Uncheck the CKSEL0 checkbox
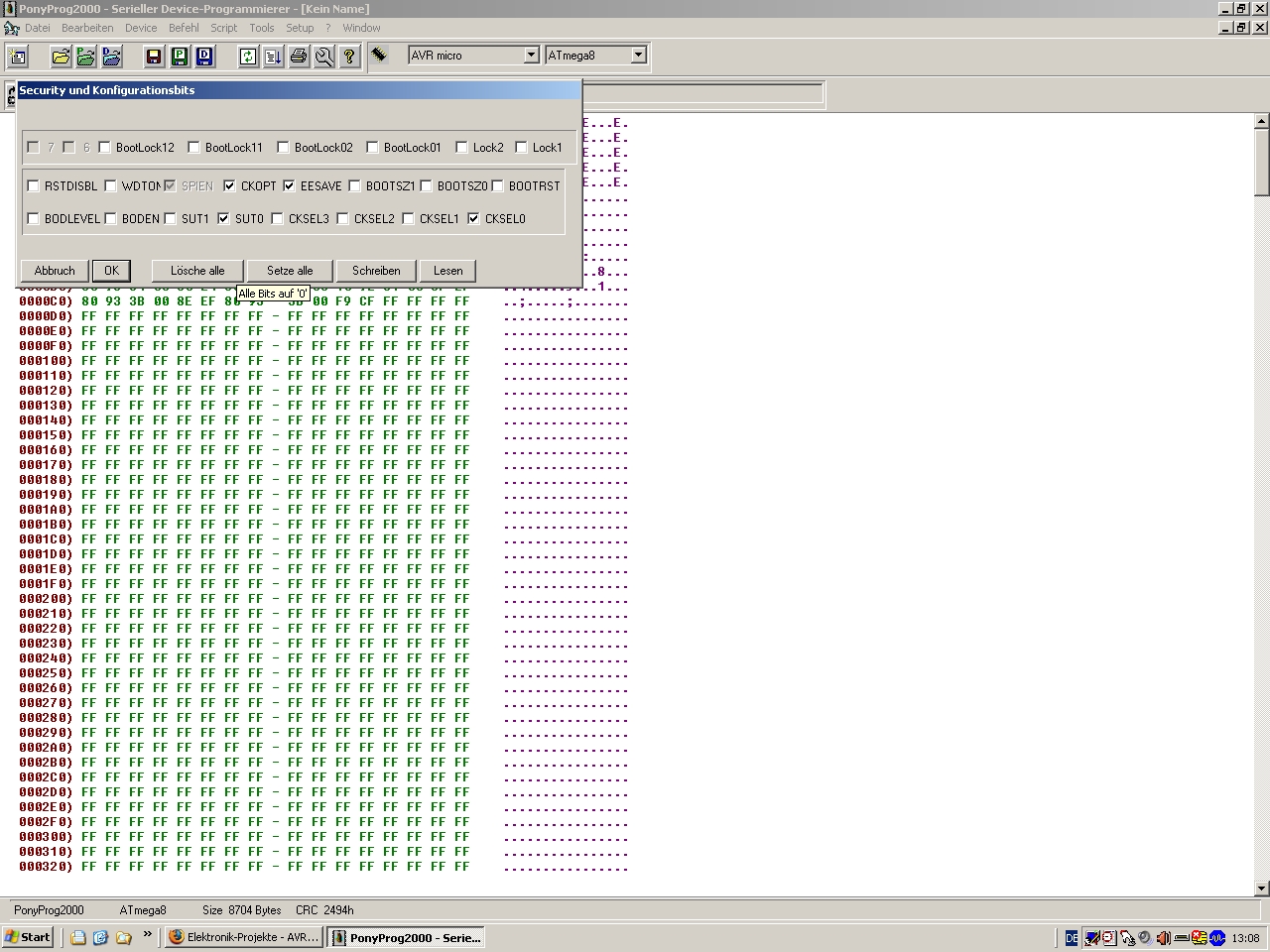1270x952 pixels. (x=473, y=218)
